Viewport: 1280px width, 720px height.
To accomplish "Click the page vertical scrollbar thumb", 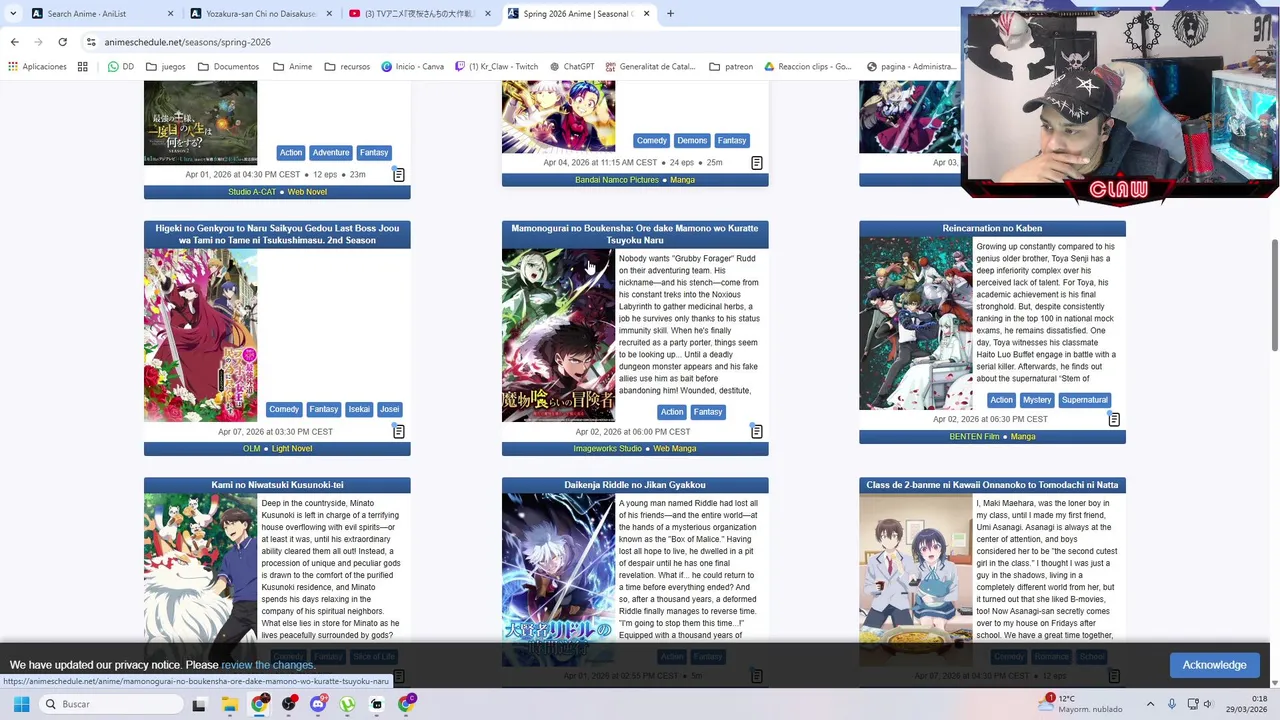I will tap(1274, 296).
